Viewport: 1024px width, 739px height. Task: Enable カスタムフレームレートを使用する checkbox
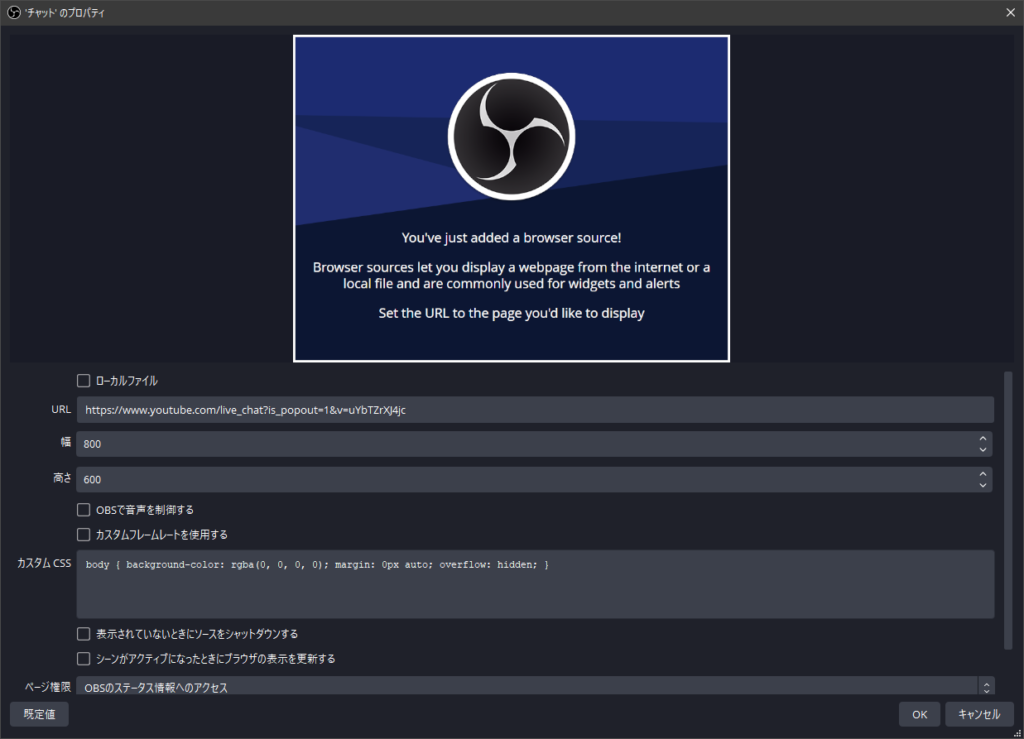pyautogui.click(x=84, y=535)
